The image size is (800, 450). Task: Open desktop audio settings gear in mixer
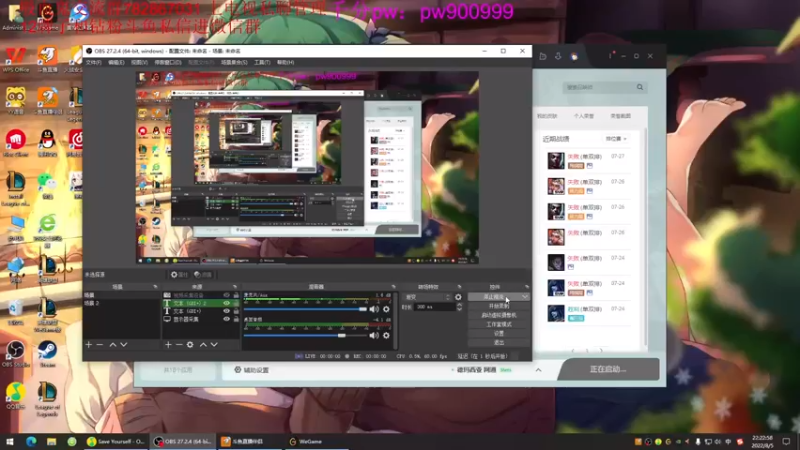[x=386, y=309]
